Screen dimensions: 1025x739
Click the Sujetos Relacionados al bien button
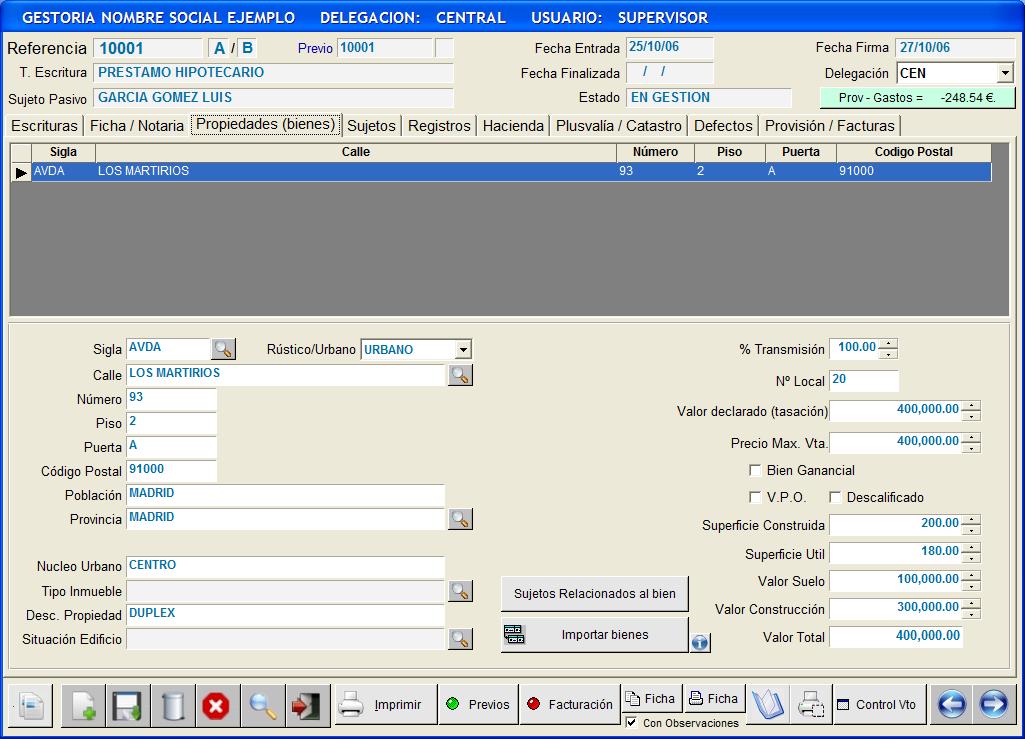(594, 594)
